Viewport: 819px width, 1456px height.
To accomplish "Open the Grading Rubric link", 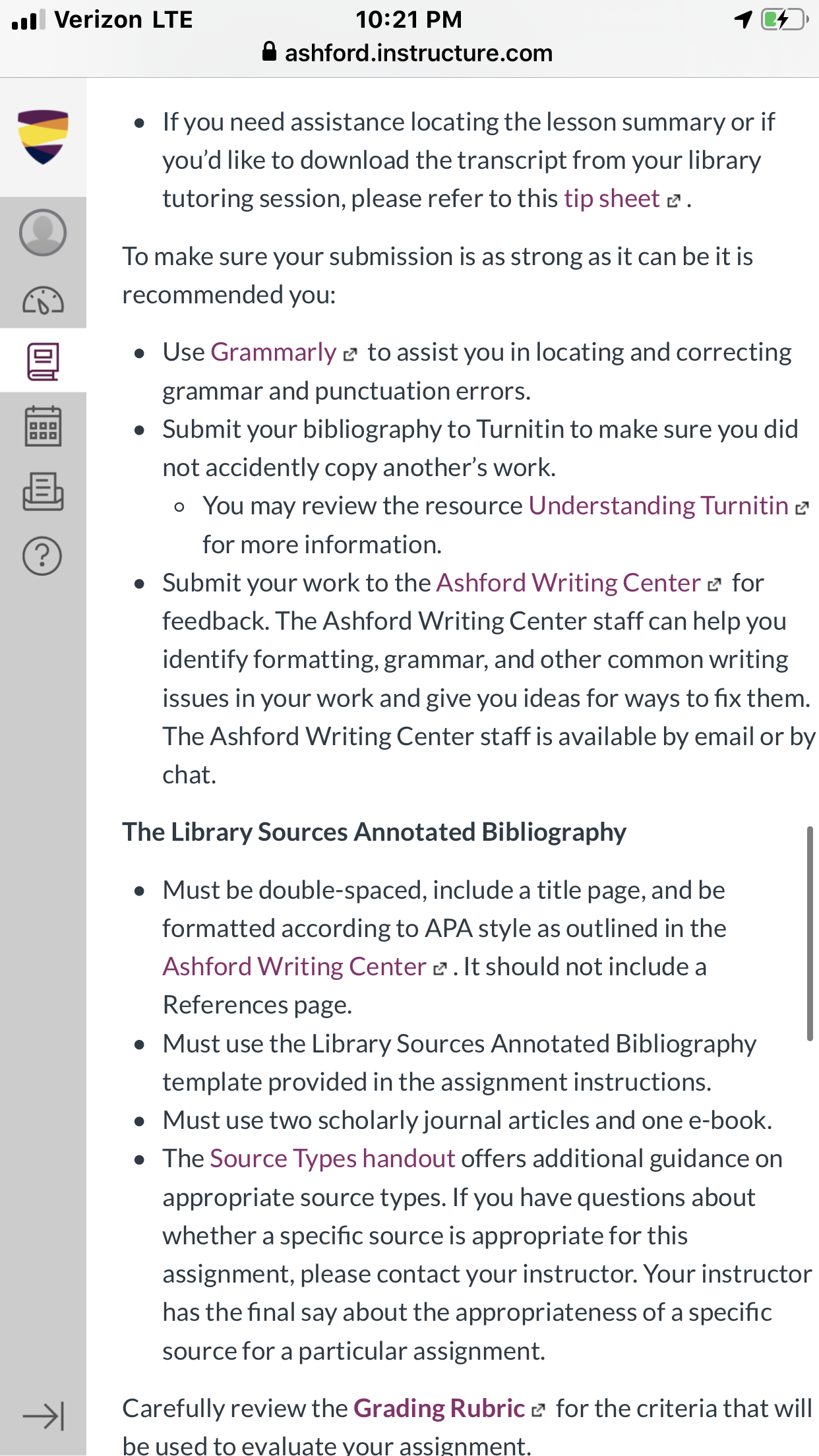I will 439,1409.
